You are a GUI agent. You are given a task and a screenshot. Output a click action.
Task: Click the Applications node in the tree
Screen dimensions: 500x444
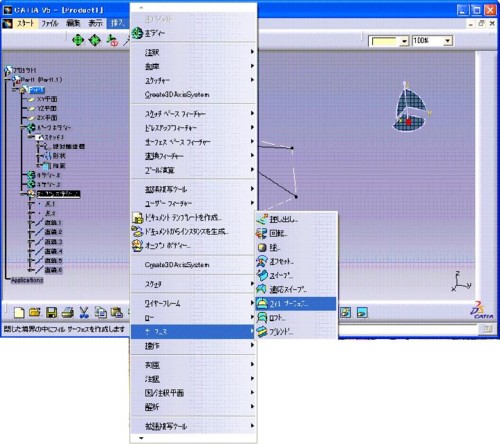(x=27, y=280)
